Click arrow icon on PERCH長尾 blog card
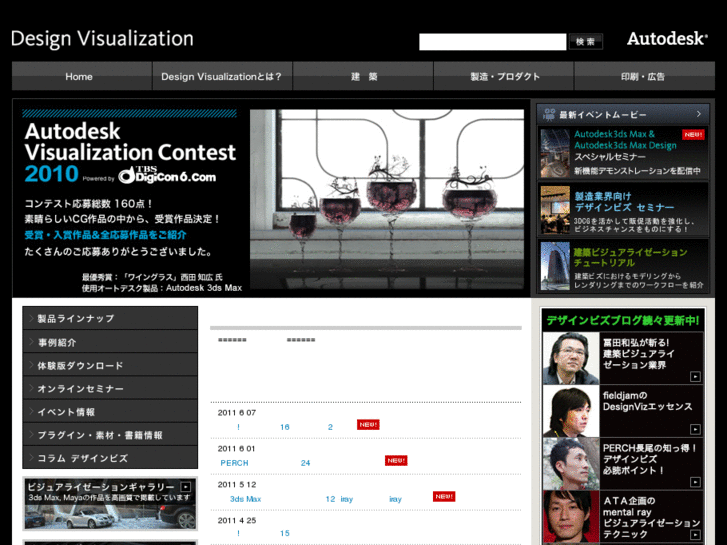This screenshot has width=727, height=545. [695, 482]
